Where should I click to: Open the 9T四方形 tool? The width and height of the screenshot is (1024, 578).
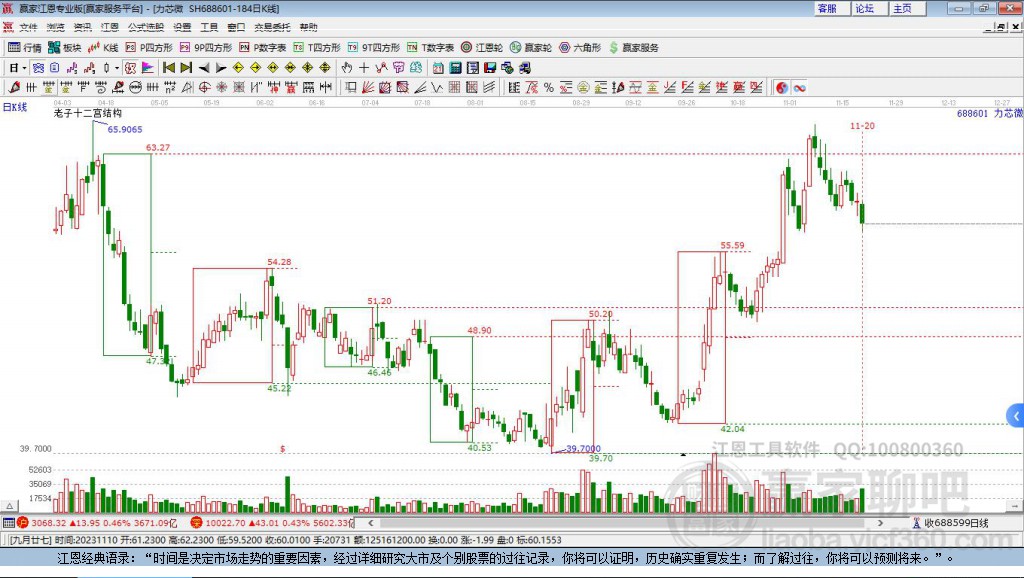(x=374, y=48)
